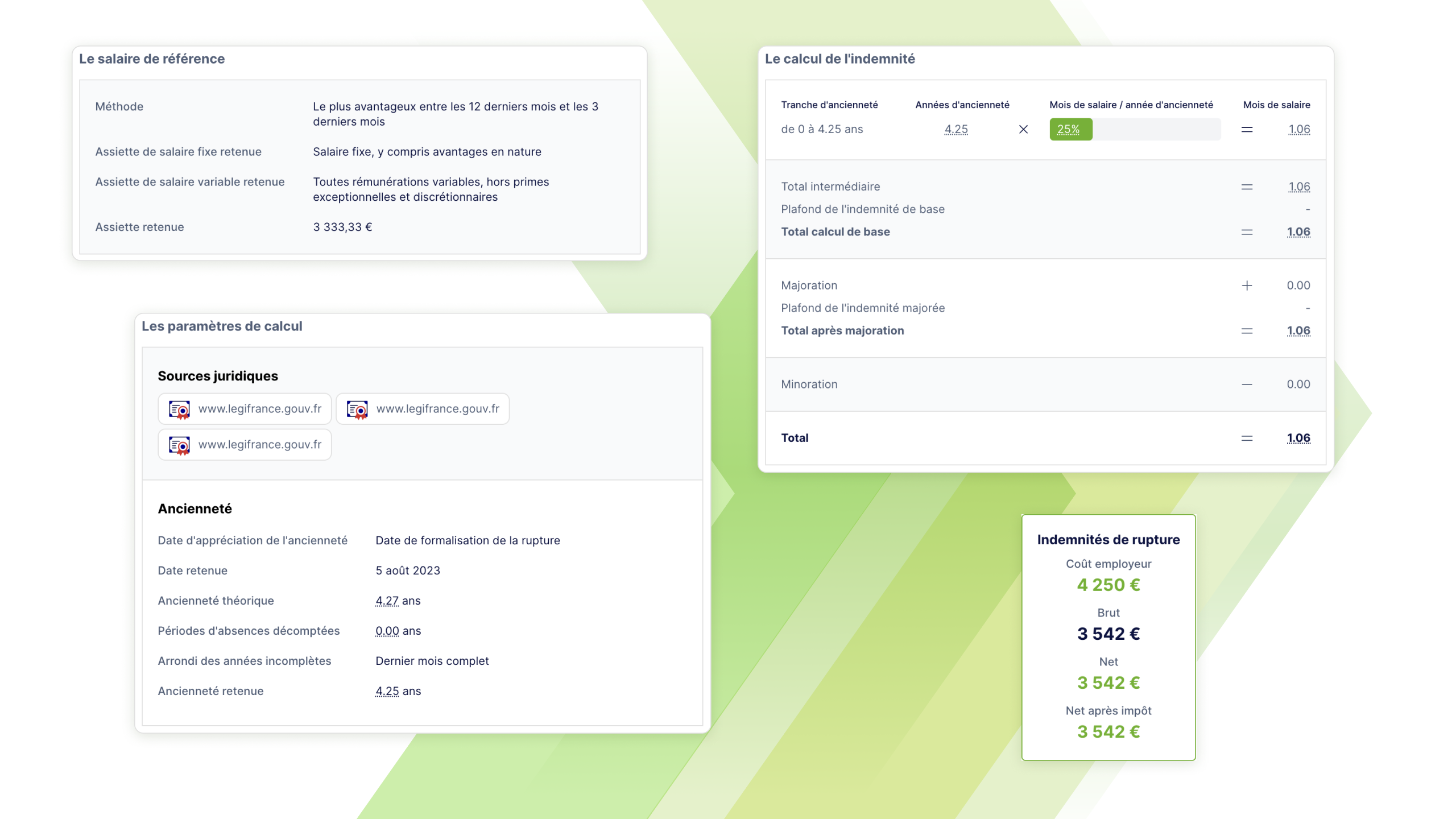Click Le calcul de l'indemnité panel title
Screen dimensions: 1456x819
[839, 59]
